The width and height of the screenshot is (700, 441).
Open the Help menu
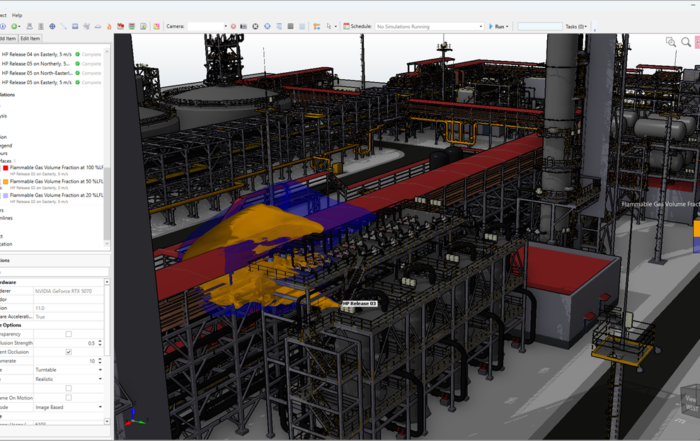[x=17, y=15]
